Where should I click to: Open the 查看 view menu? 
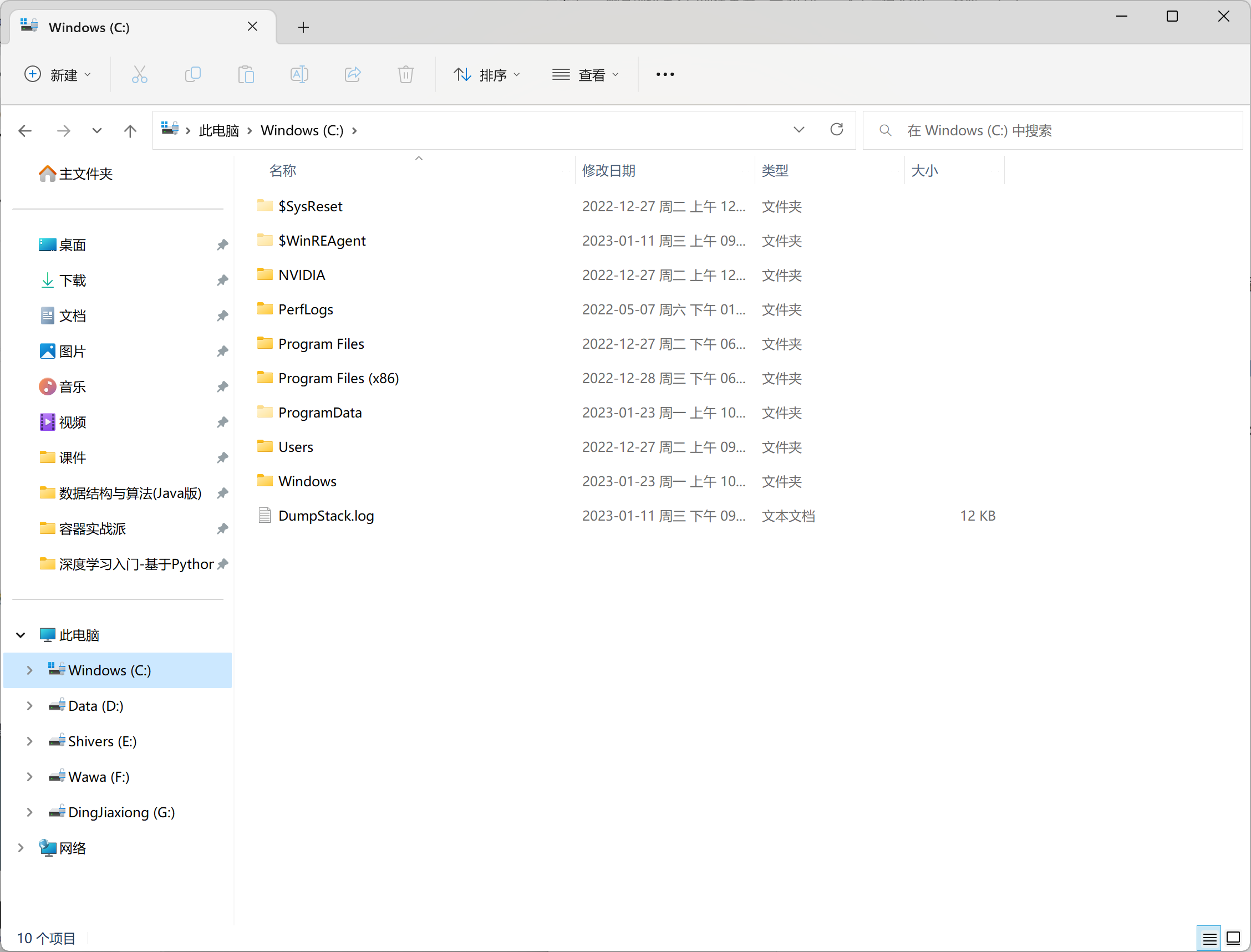click(586, 74)
